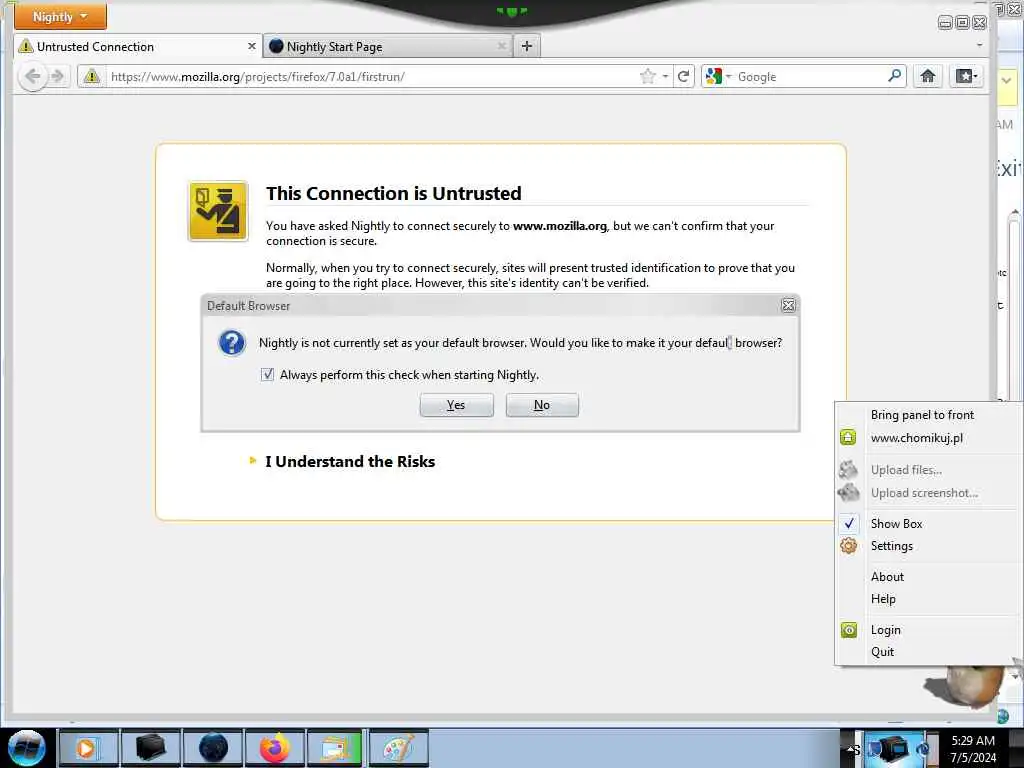Go to the home page icon
This screenshot has height=768, width=1024.
click(x=927, y=76)
